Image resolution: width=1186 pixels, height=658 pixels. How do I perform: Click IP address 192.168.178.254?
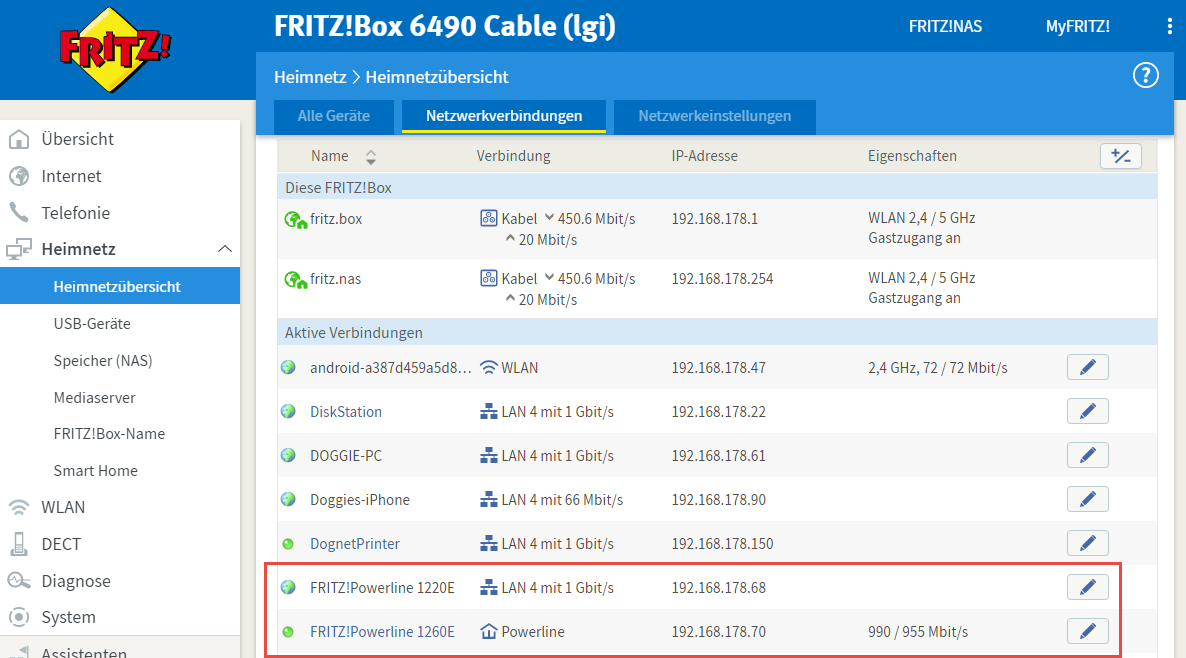click(x=722, y=279)
